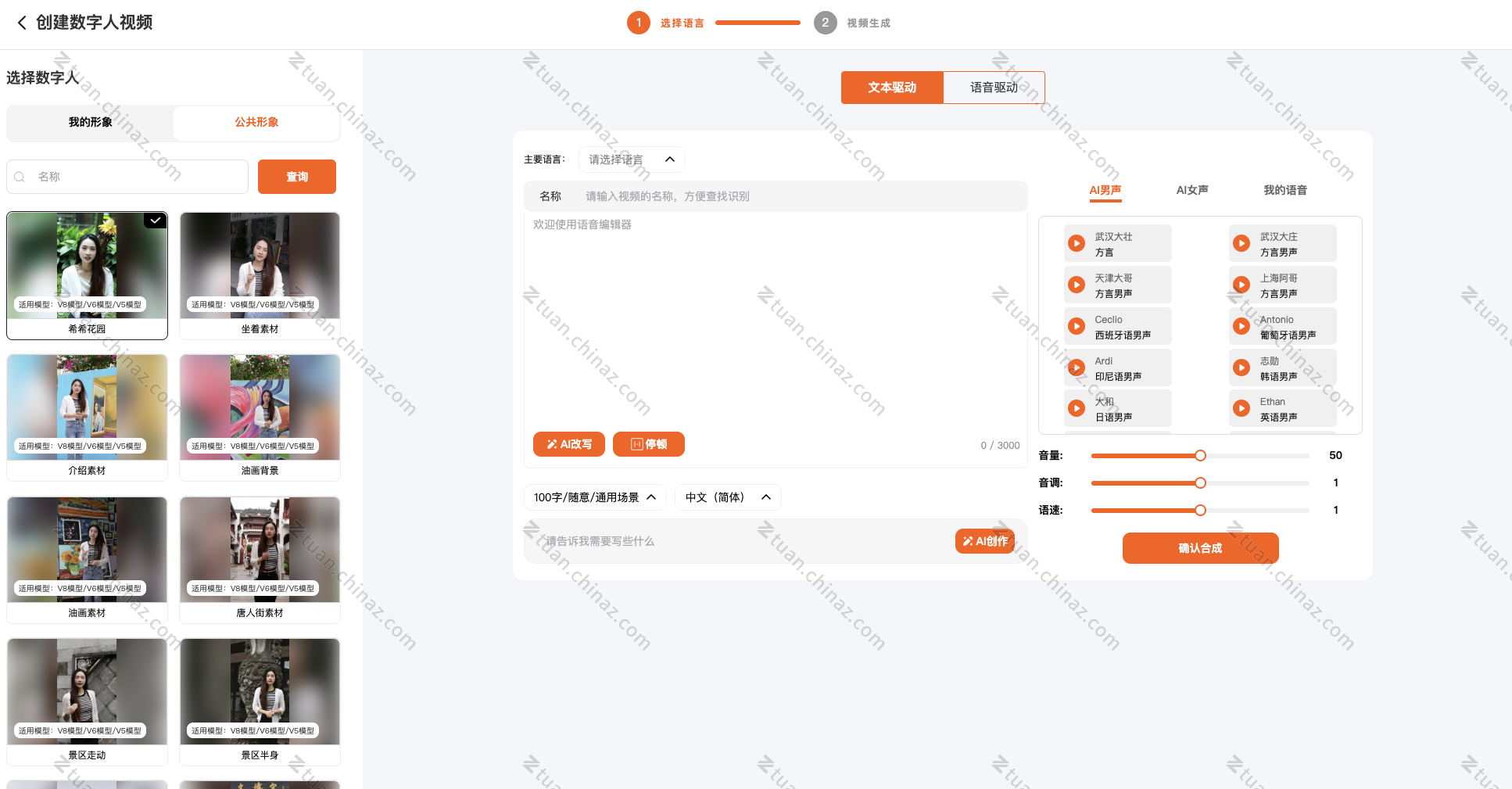Focus the avatar 名称 search field
The width and height of the screenshot is (1512, 789).
click(127, 177)
